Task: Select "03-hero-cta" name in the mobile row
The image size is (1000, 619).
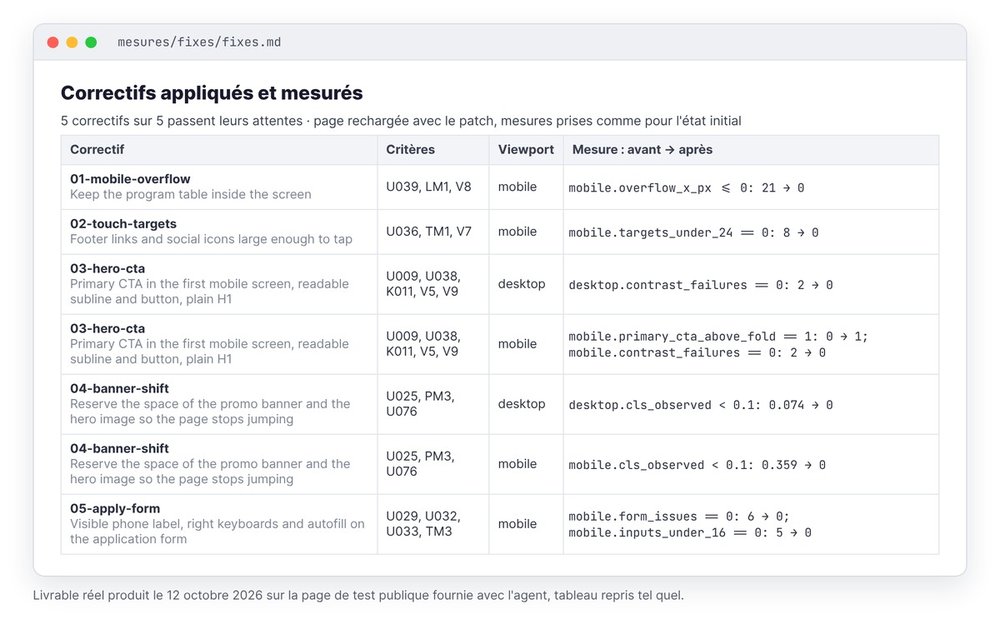Action: pyautogui.click(x=107, y=328)
